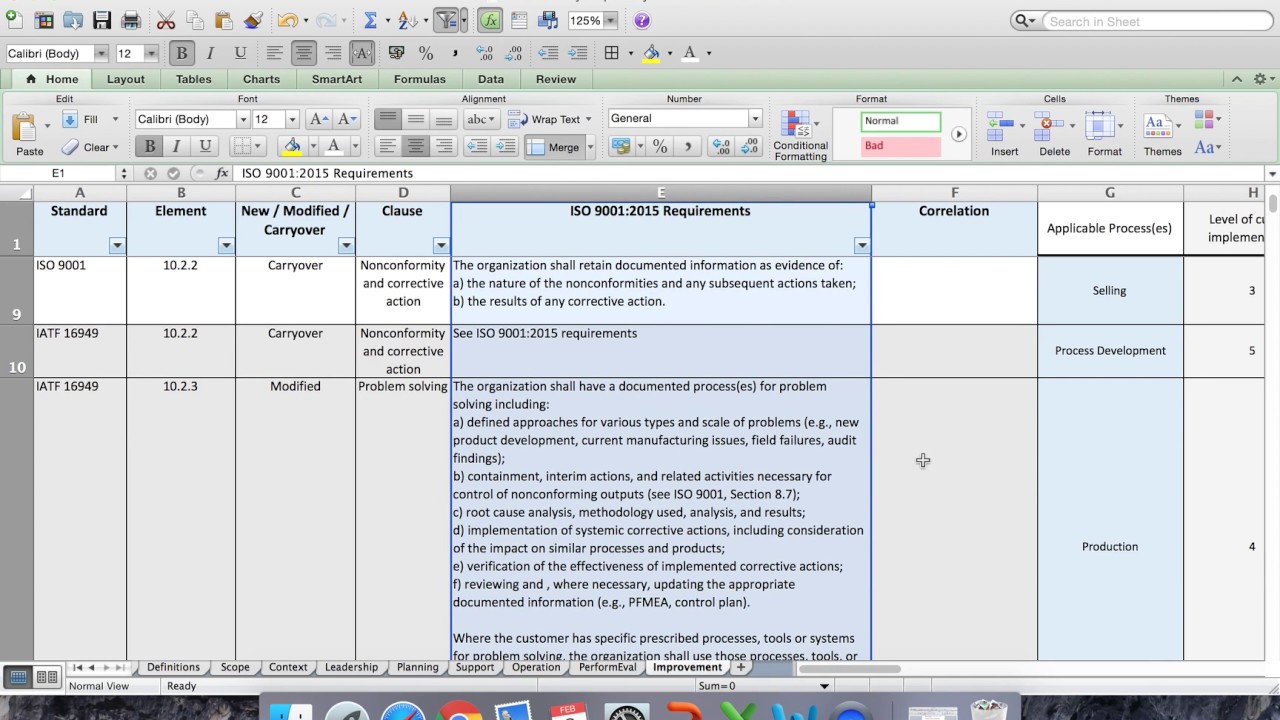
Task: Switch to the Leadership sheet tab
Action: pyautogui.click(x=352, y=667)
